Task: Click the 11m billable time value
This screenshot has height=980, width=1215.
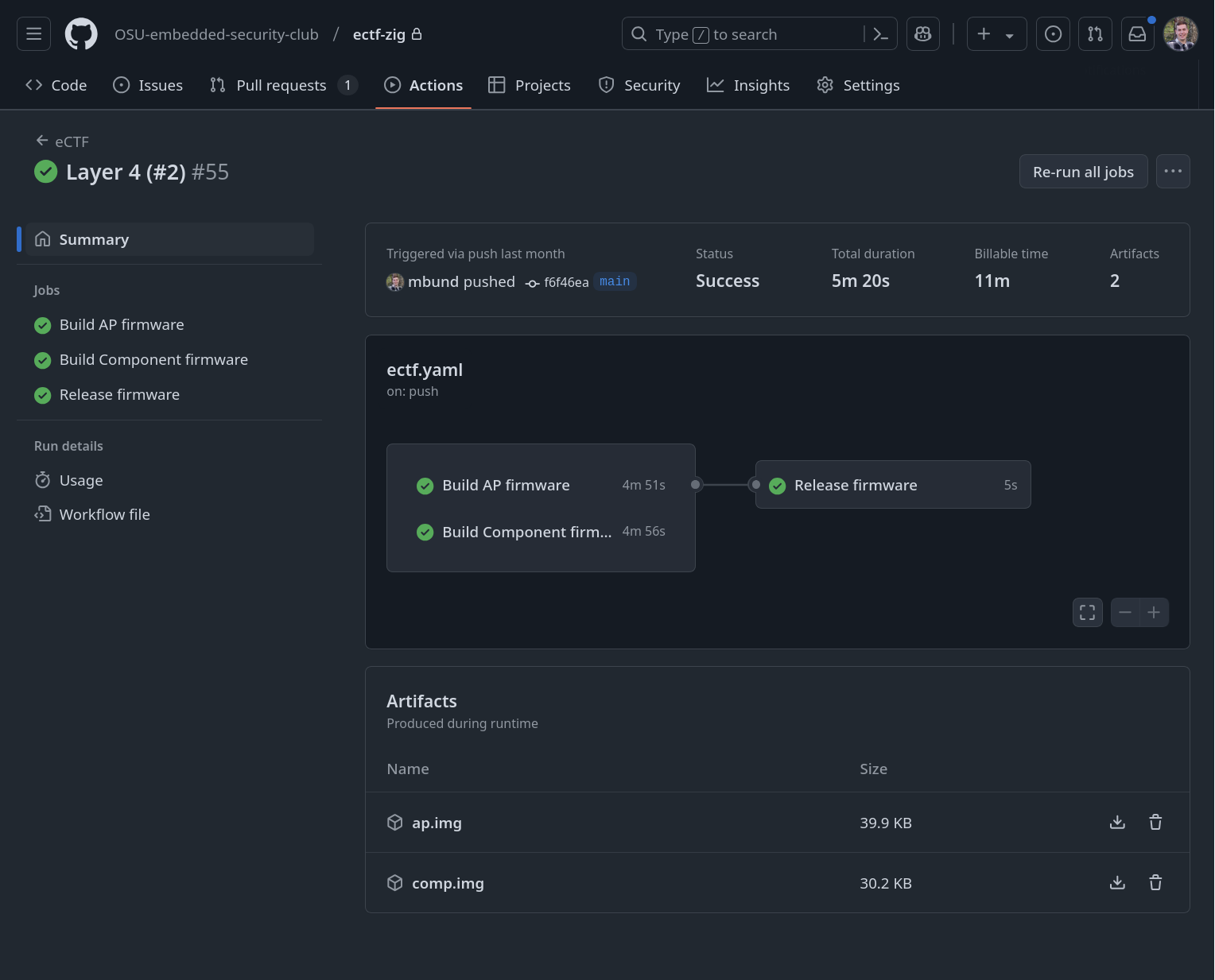Action: click(x=992, y=281)
